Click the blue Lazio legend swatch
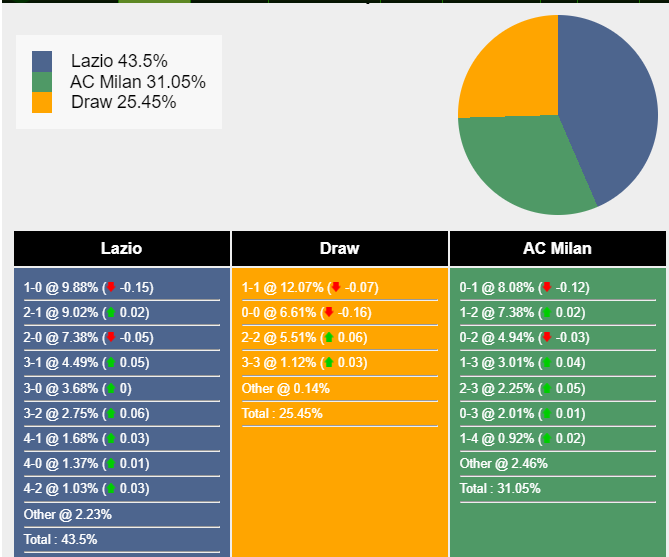 coord(42,62)
